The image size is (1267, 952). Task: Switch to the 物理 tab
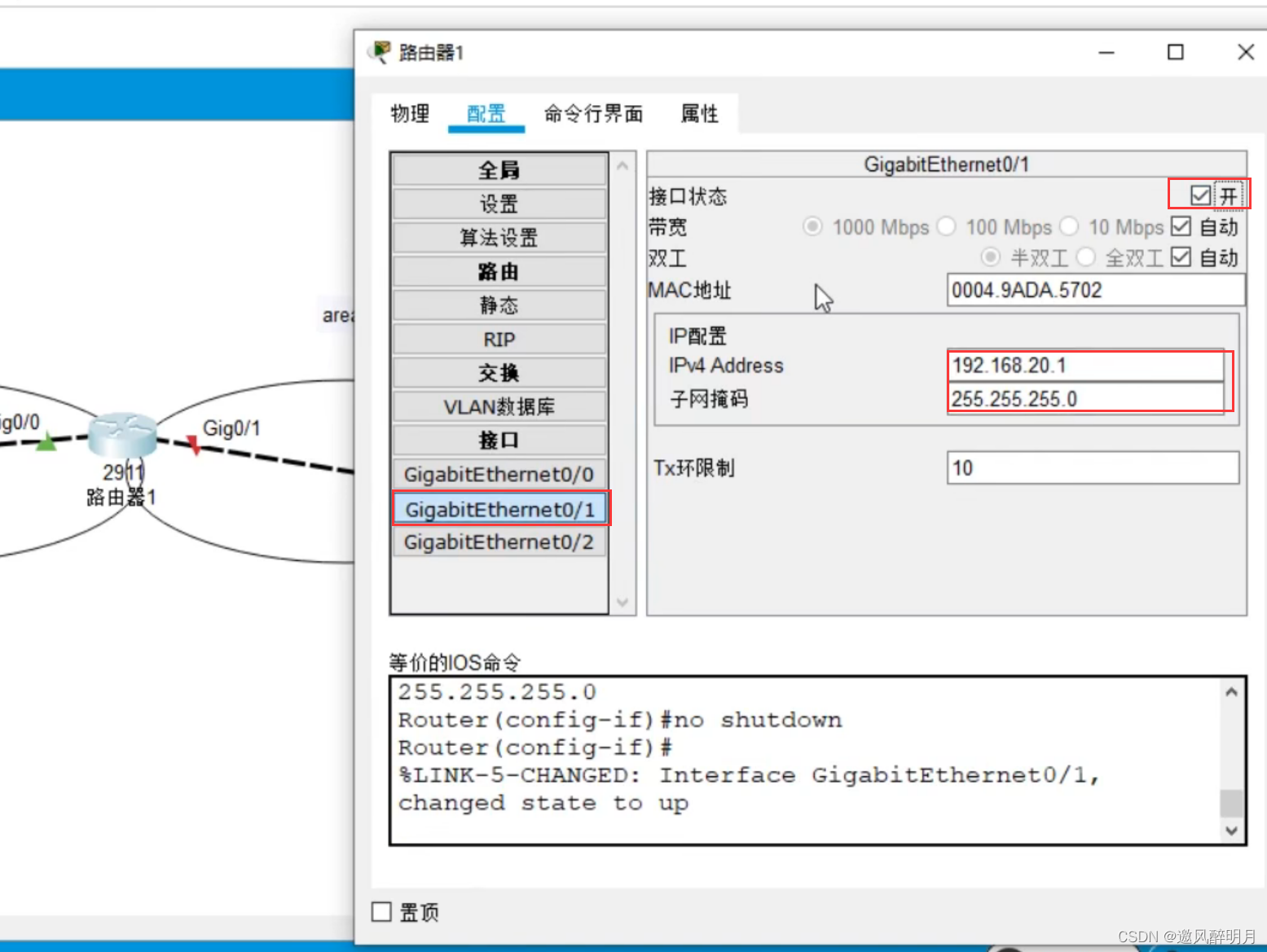(x=410, y=114)
